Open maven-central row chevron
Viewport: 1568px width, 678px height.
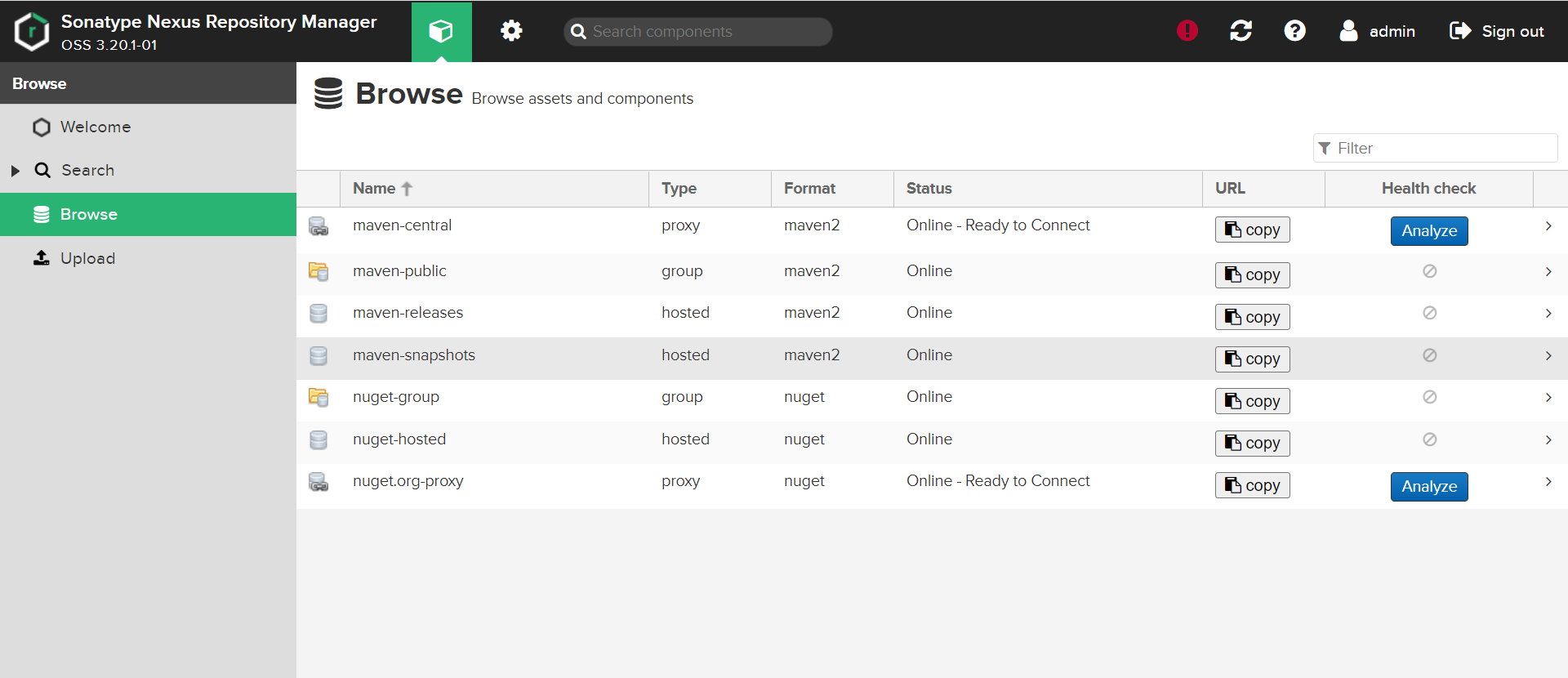coord(1548,226)
